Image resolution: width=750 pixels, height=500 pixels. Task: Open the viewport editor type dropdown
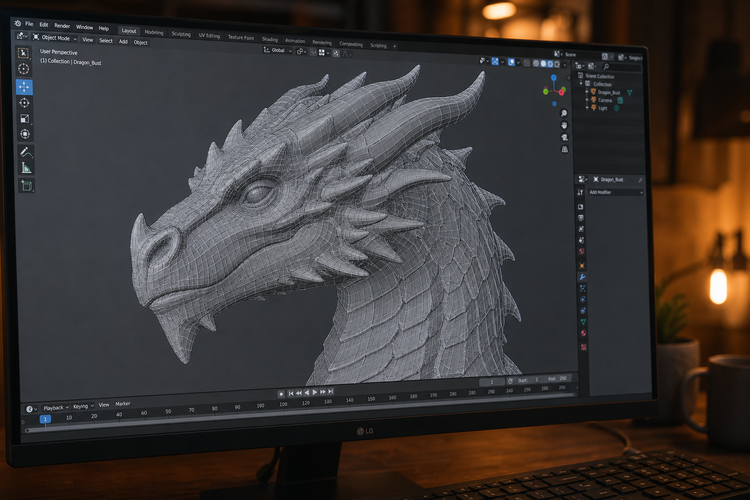[x=21, y=35]
